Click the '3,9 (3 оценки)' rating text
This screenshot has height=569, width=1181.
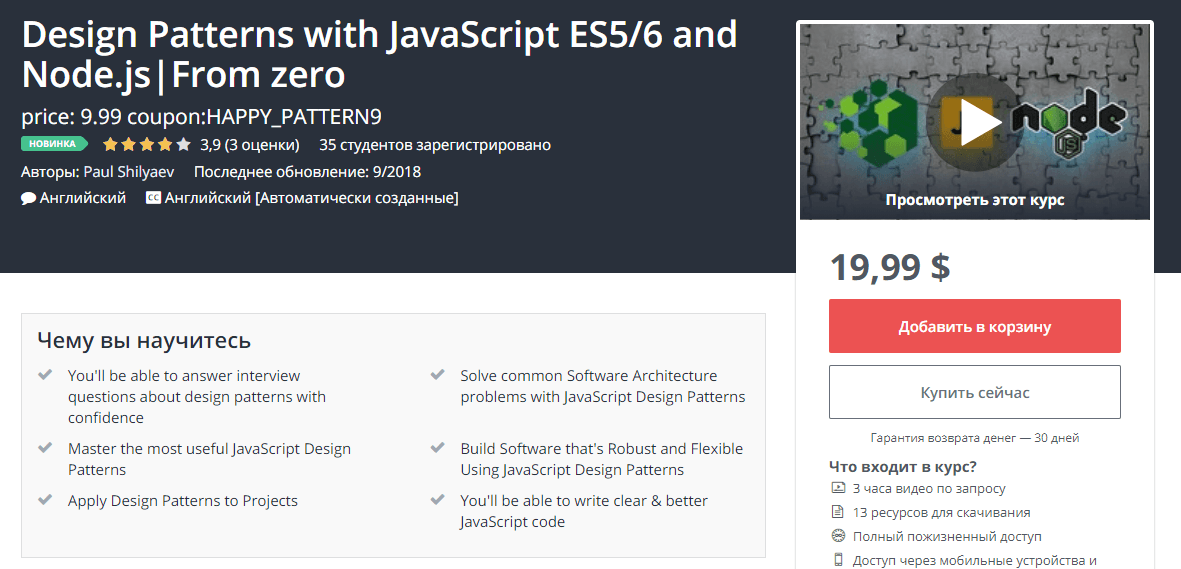click(x=250, y=145)
